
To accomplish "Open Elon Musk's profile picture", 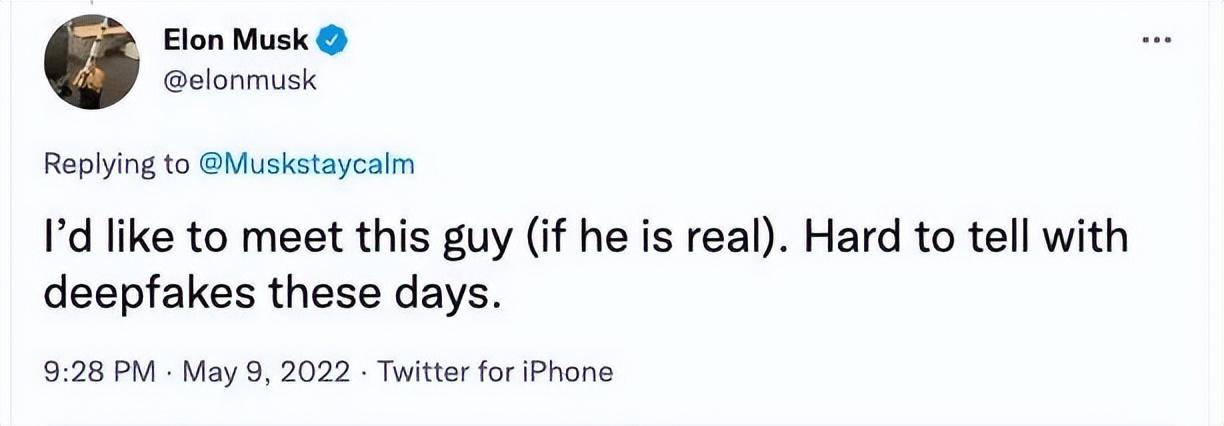I will 92,62.
